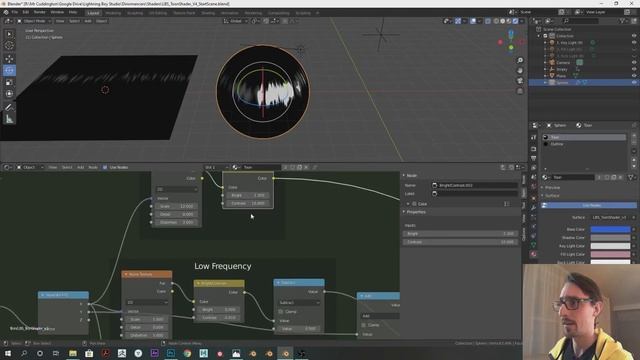Open the Material properties tab icon
The width and height of the screenshot is (640, 360).
point(533,254)
